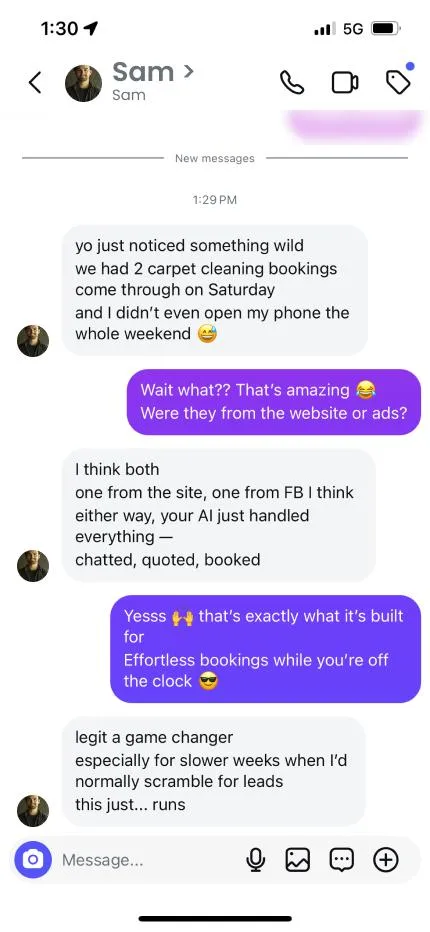
Task: Expand Sam's profile details via the chevron
Action: 189,72
